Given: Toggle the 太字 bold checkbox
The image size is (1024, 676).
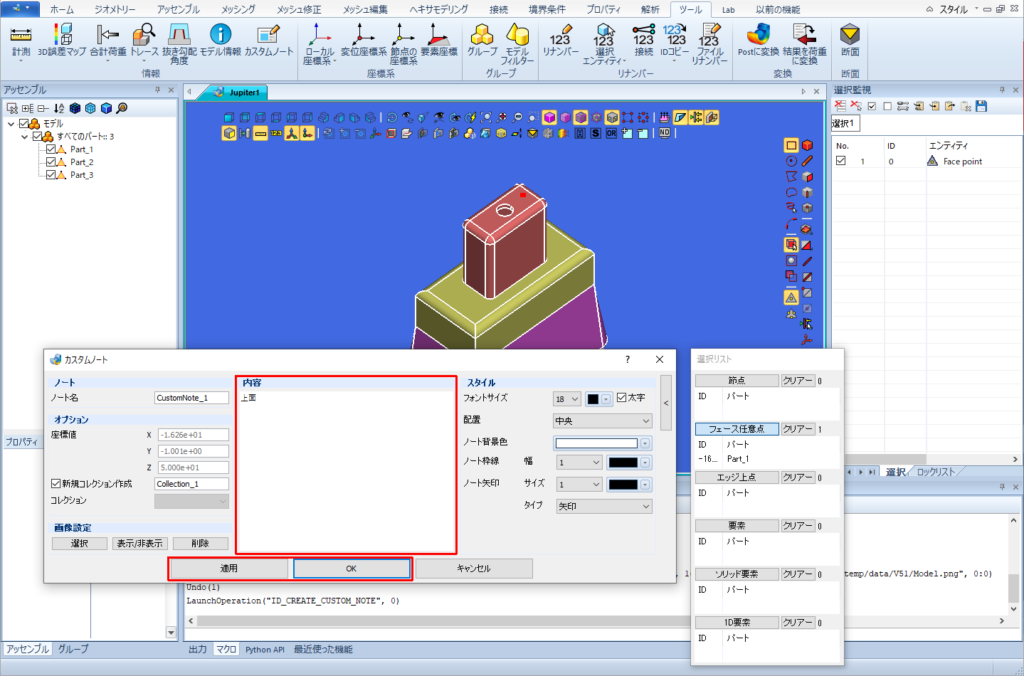Looking at the screenshot, I should pos(621,397).
